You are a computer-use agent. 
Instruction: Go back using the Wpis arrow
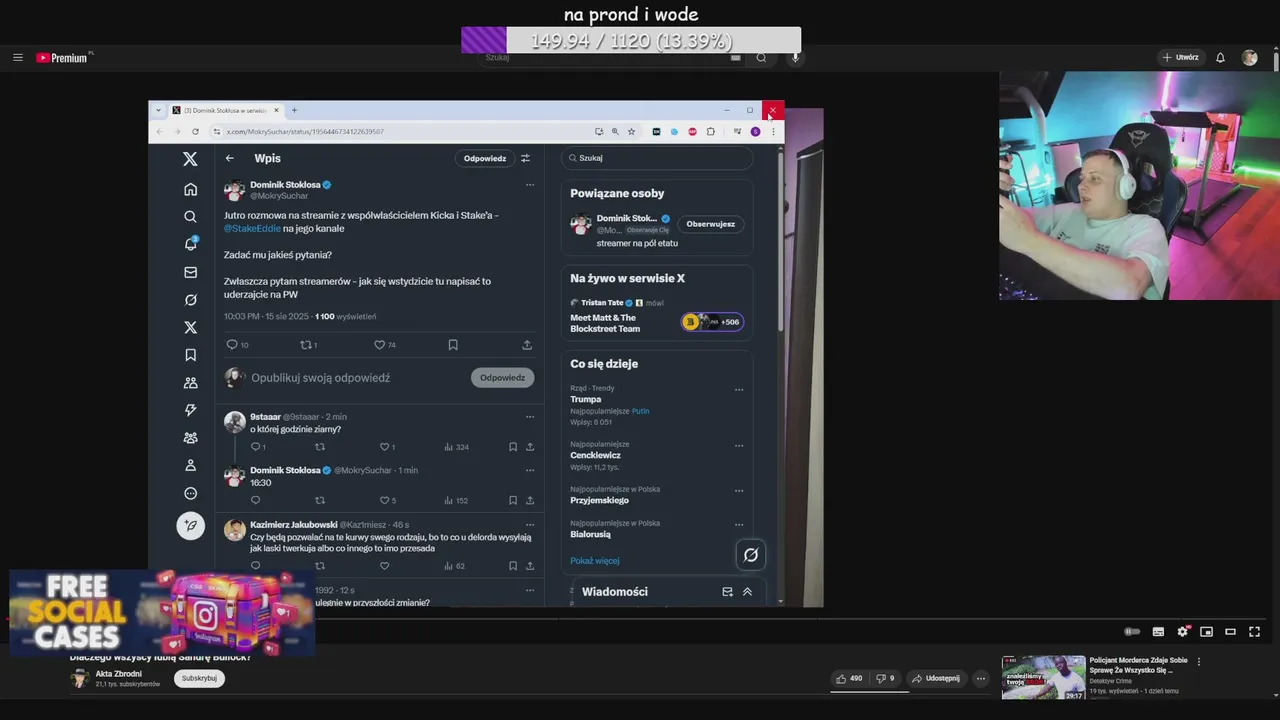229,158
